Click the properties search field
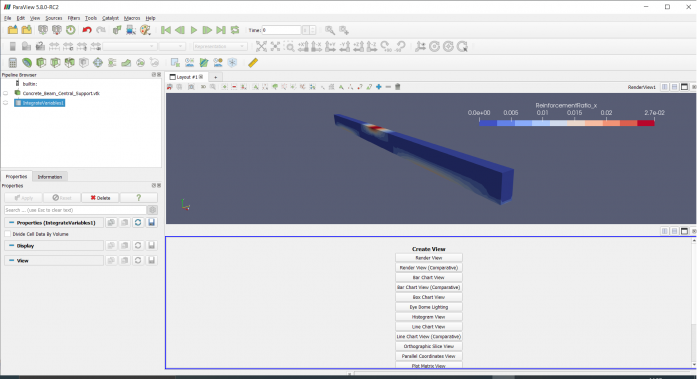The image size is (700, 379). coord(75,210)
